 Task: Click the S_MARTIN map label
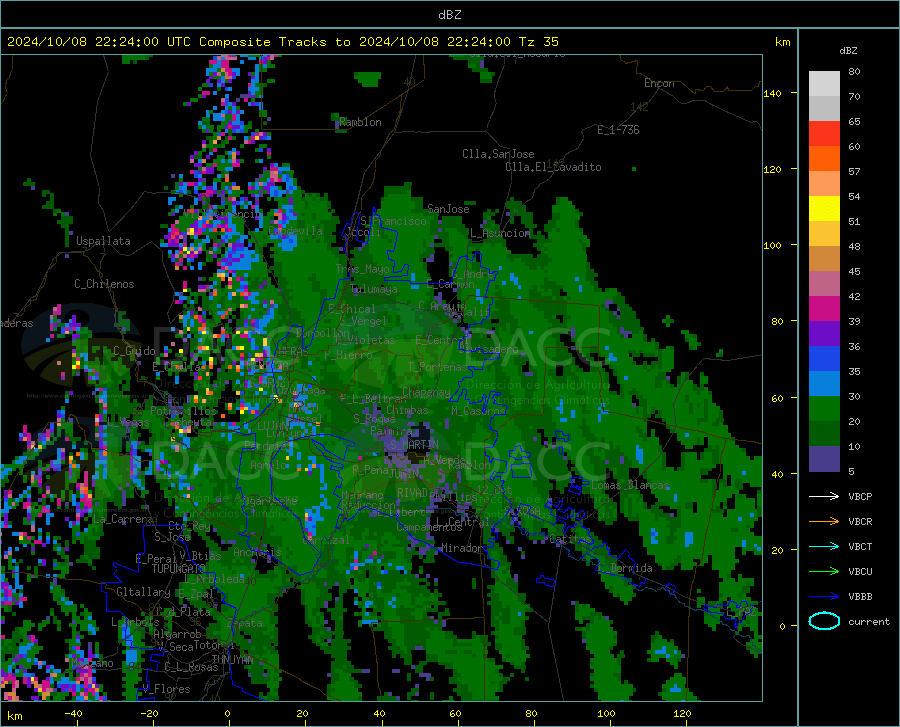coord(414,445)
